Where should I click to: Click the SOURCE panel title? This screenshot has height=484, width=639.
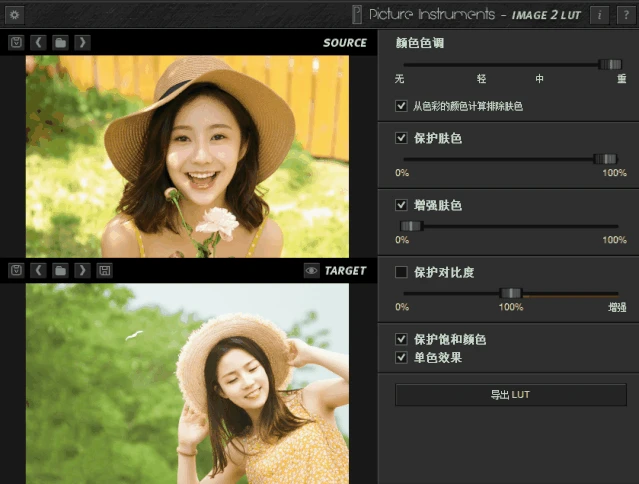345,43
